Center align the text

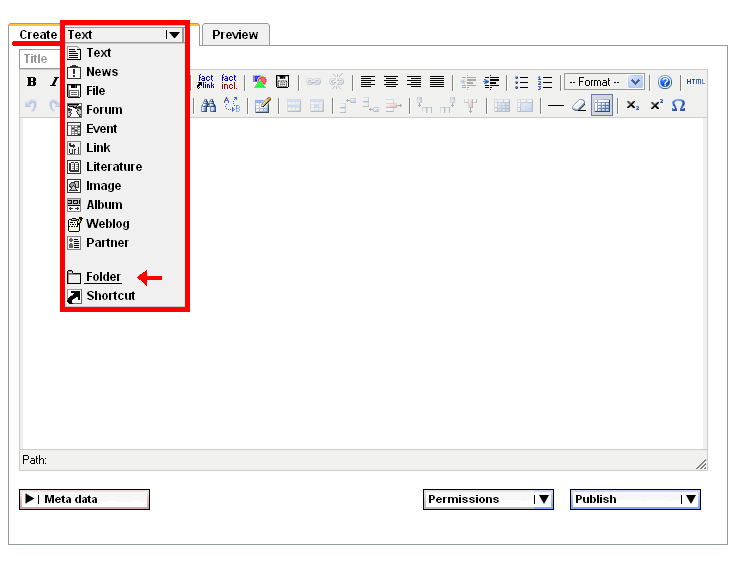point(391,82)
